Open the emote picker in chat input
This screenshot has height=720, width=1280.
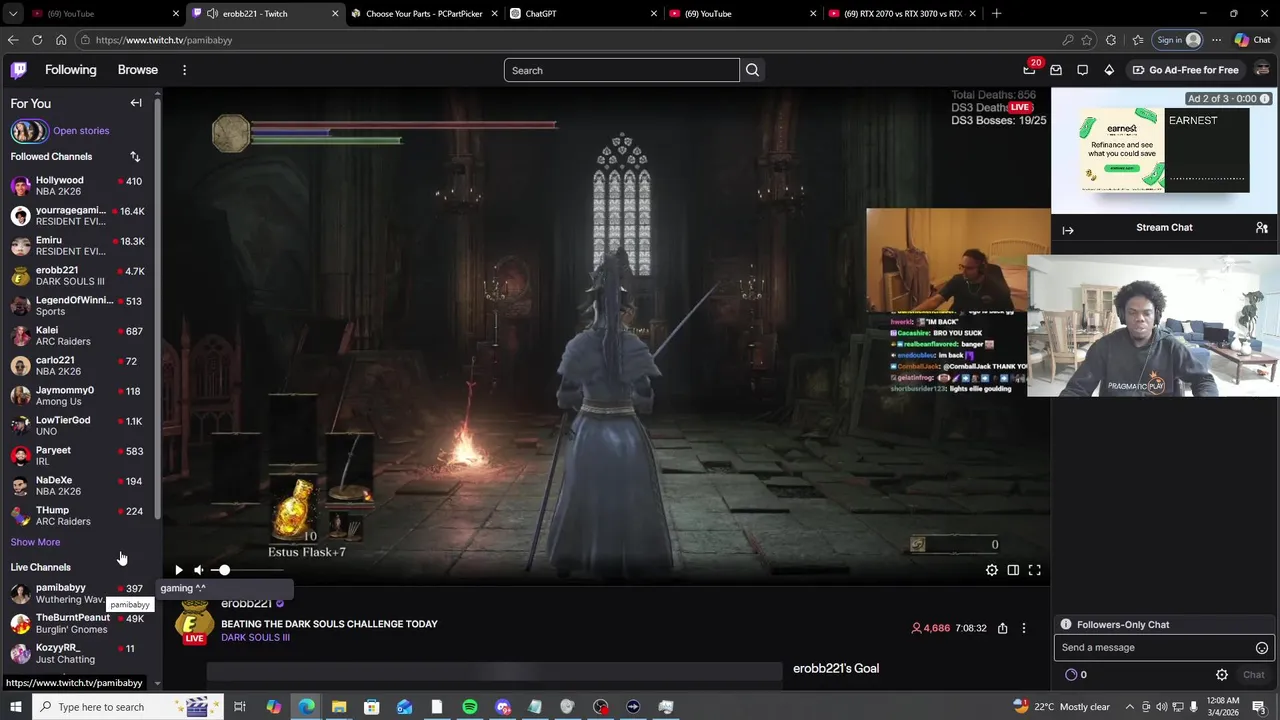click(1262, 648)
